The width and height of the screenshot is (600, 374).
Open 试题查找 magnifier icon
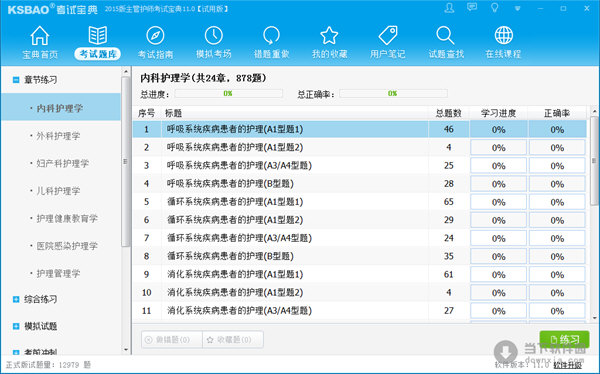pyautogui.click(x=445, y=36)
